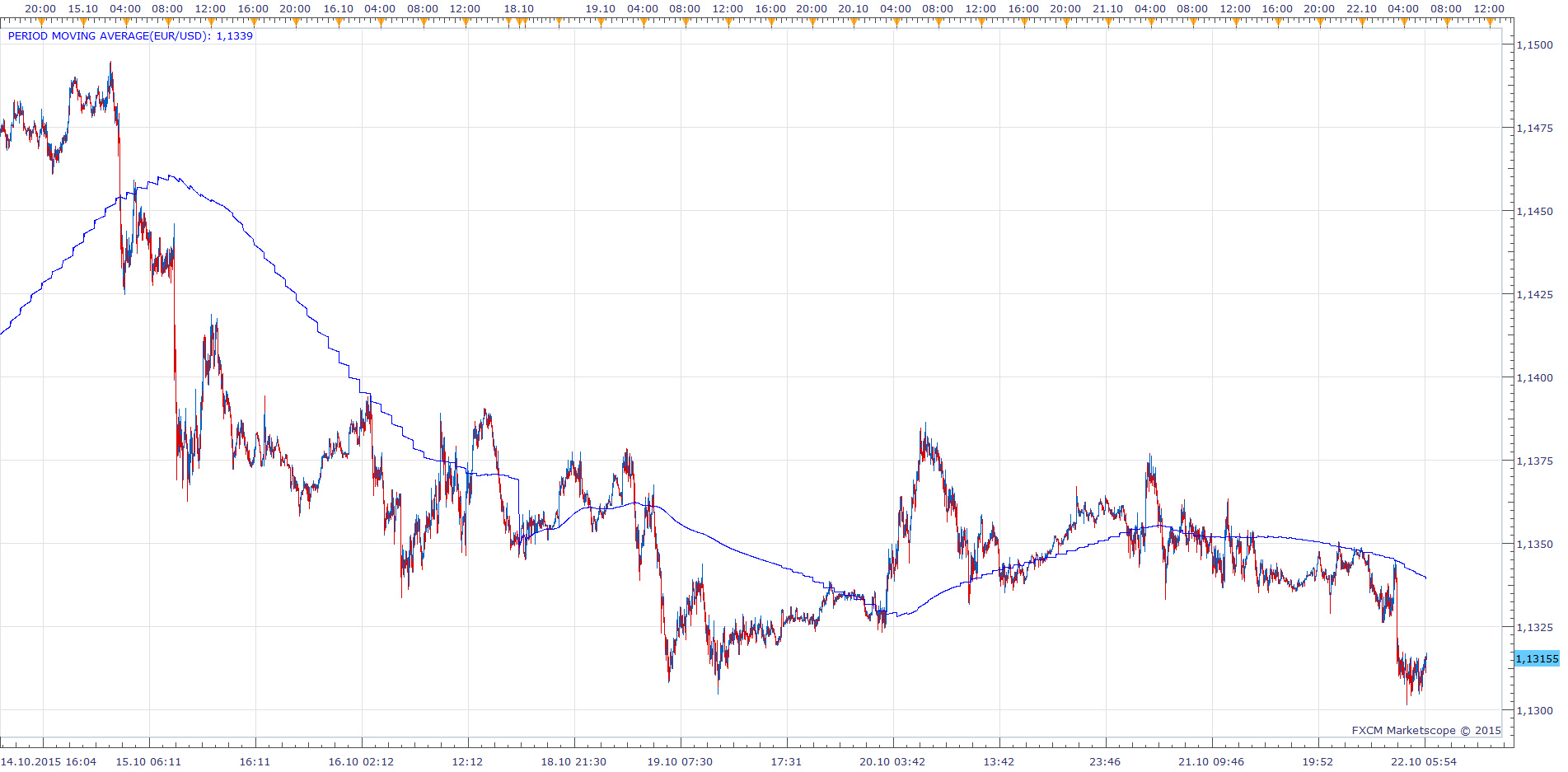Click the 18.10 date on the top axis
Viewport: 1568px width, 772px height.
pyautogui.click(x=519, y=9)
